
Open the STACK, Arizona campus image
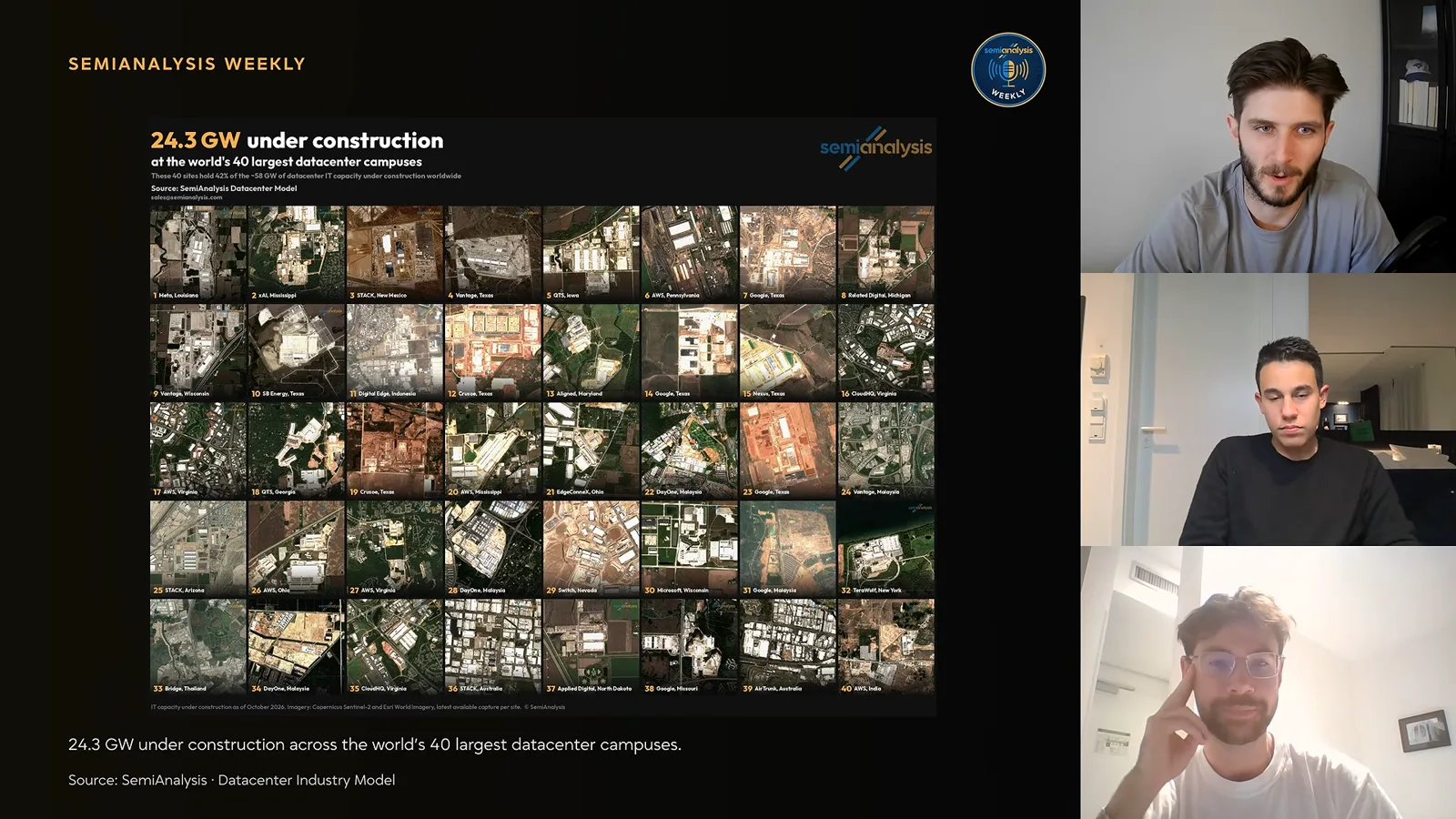click(198, 548)
